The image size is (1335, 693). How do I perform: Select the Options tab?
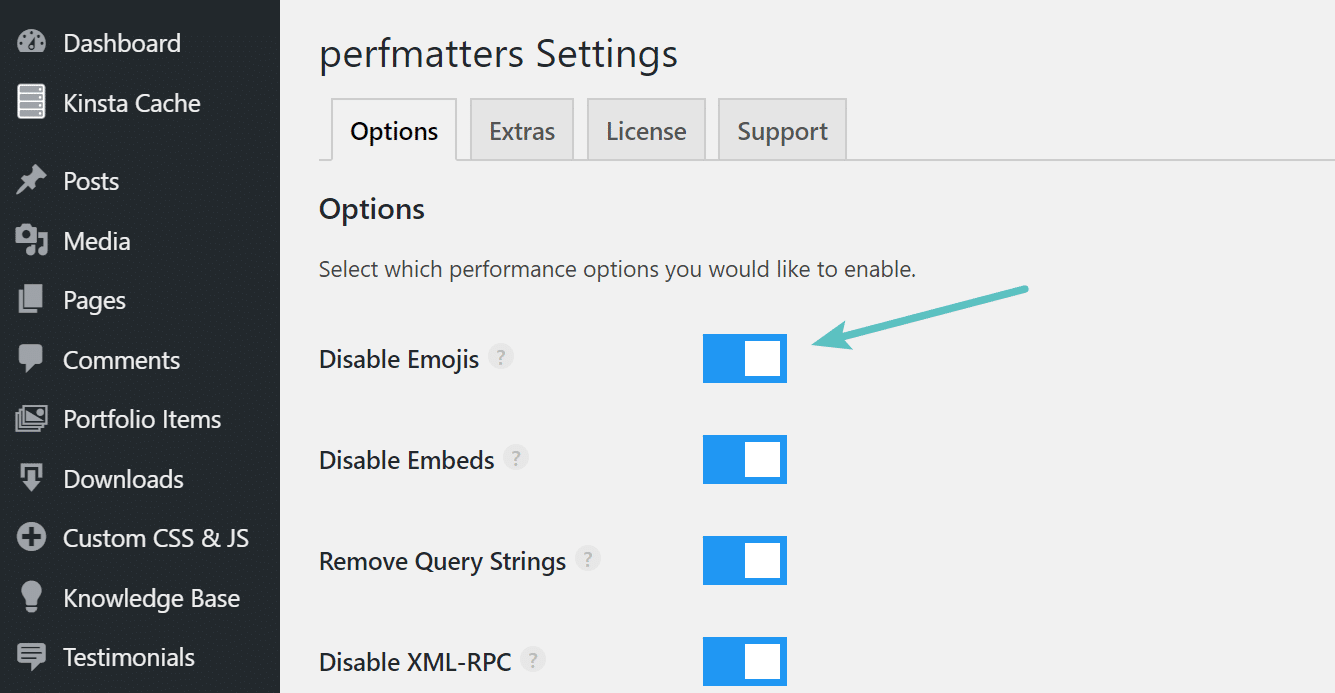393,129
